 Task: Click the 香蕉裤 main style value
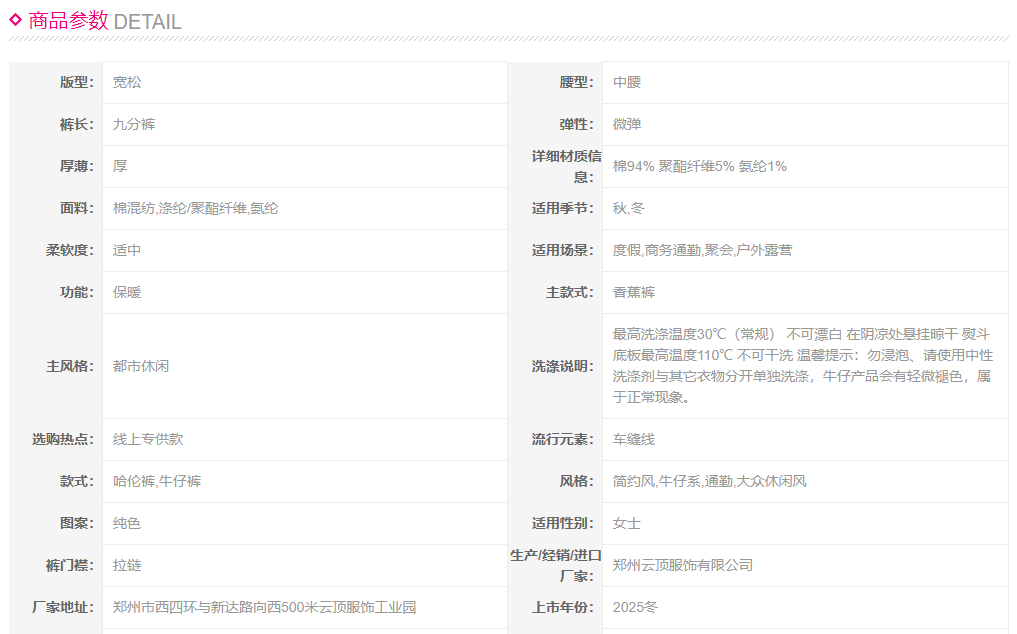634,292
